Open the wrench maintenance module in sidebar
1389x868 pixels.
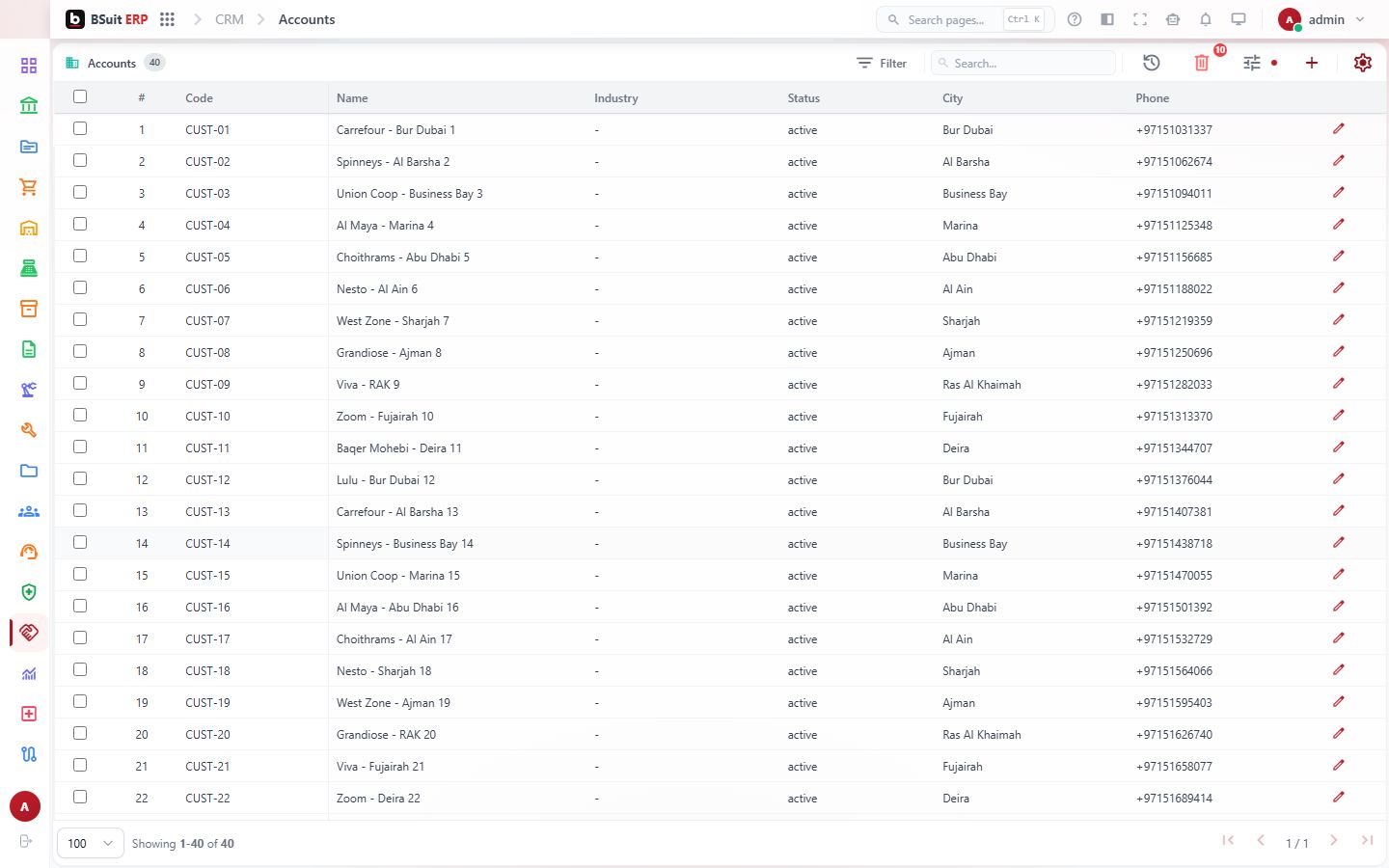(29, 430)
